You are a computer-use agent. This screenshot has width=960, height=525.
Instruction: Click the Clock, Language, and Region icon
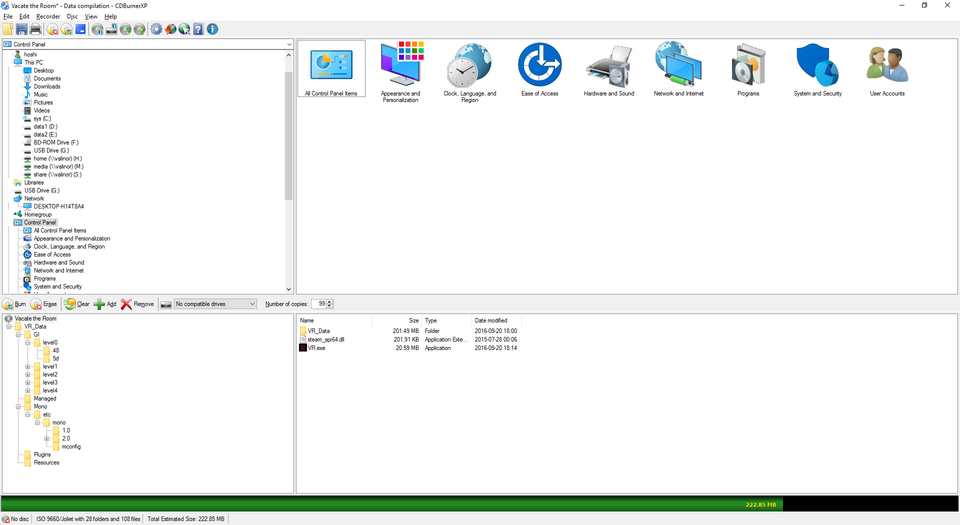pyautogui.click(x=469, y=70)
